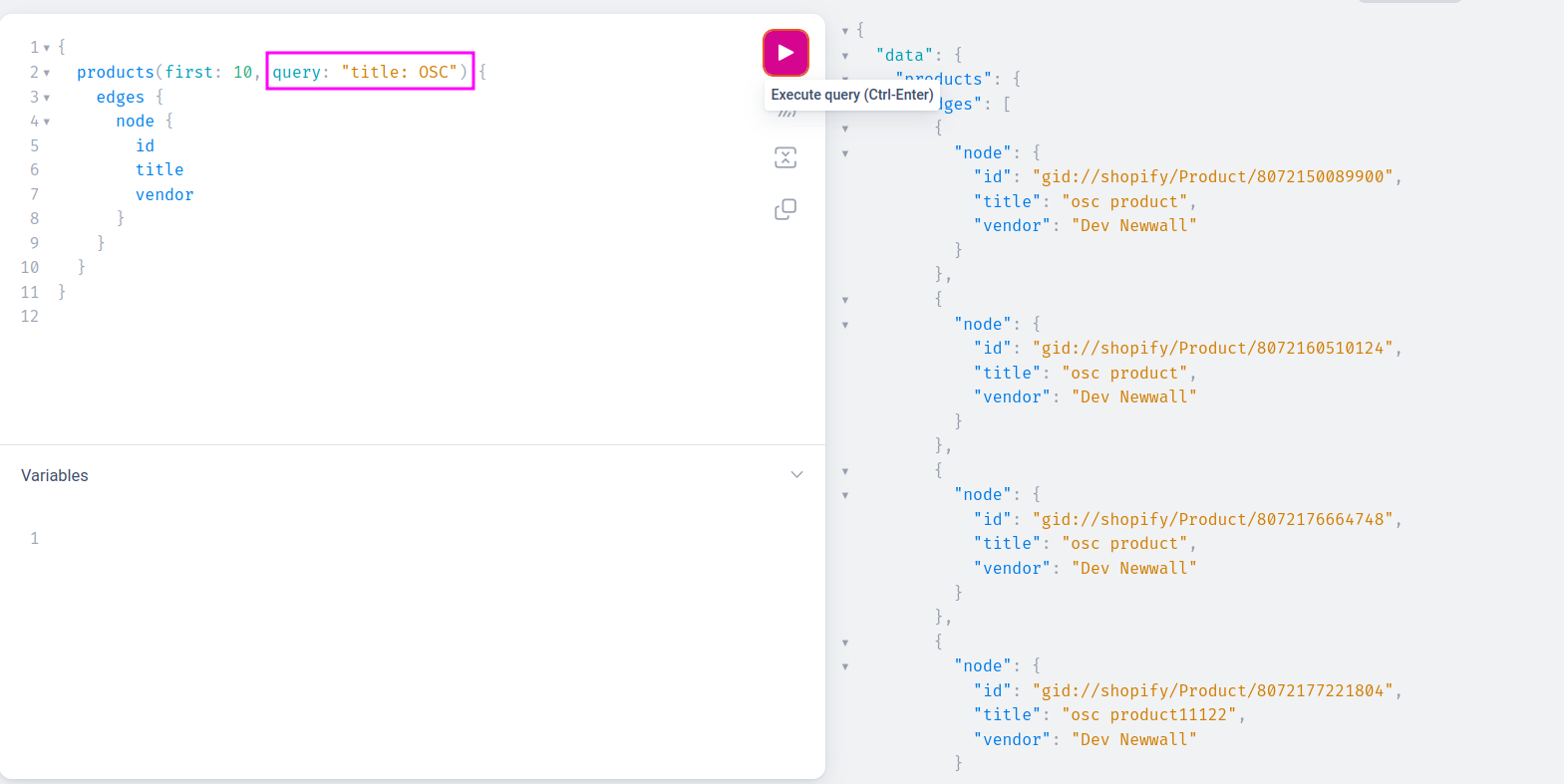Click the merge fragments icon
Screen dimensions: 1564x784
(785, 157)
